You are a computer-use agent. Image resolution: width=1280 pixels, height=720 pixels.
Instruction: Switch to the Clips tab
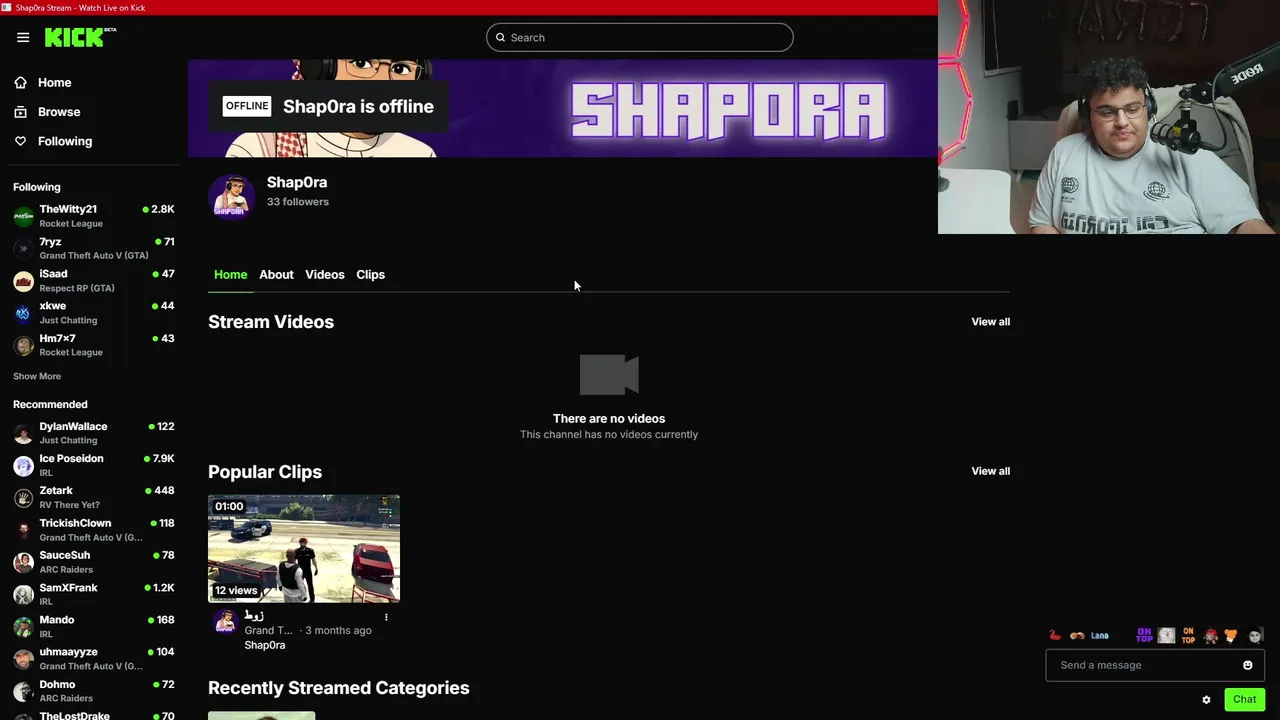[370, 275]
